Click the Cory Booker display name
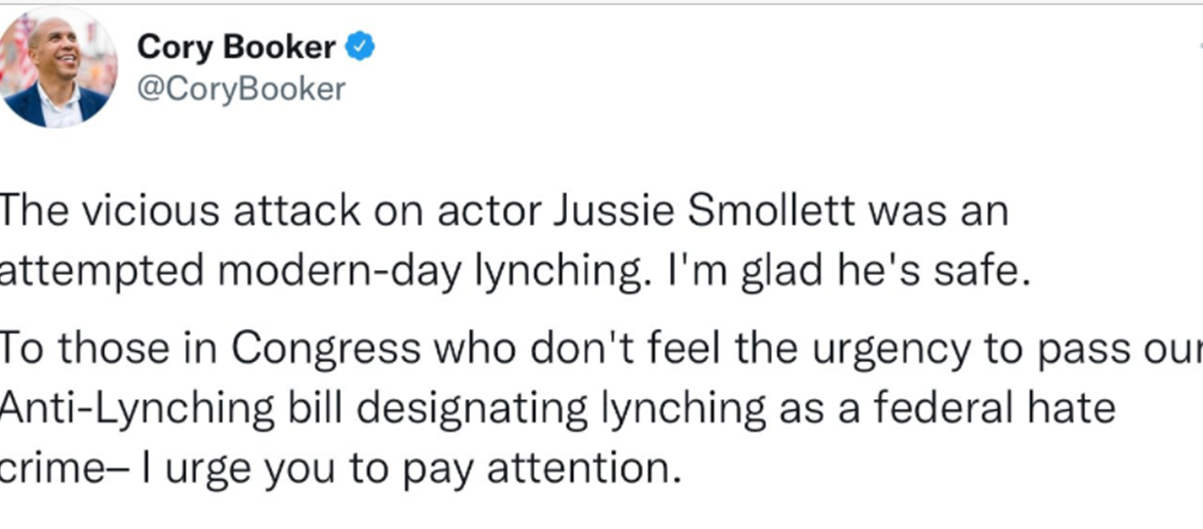 (236, 47)
